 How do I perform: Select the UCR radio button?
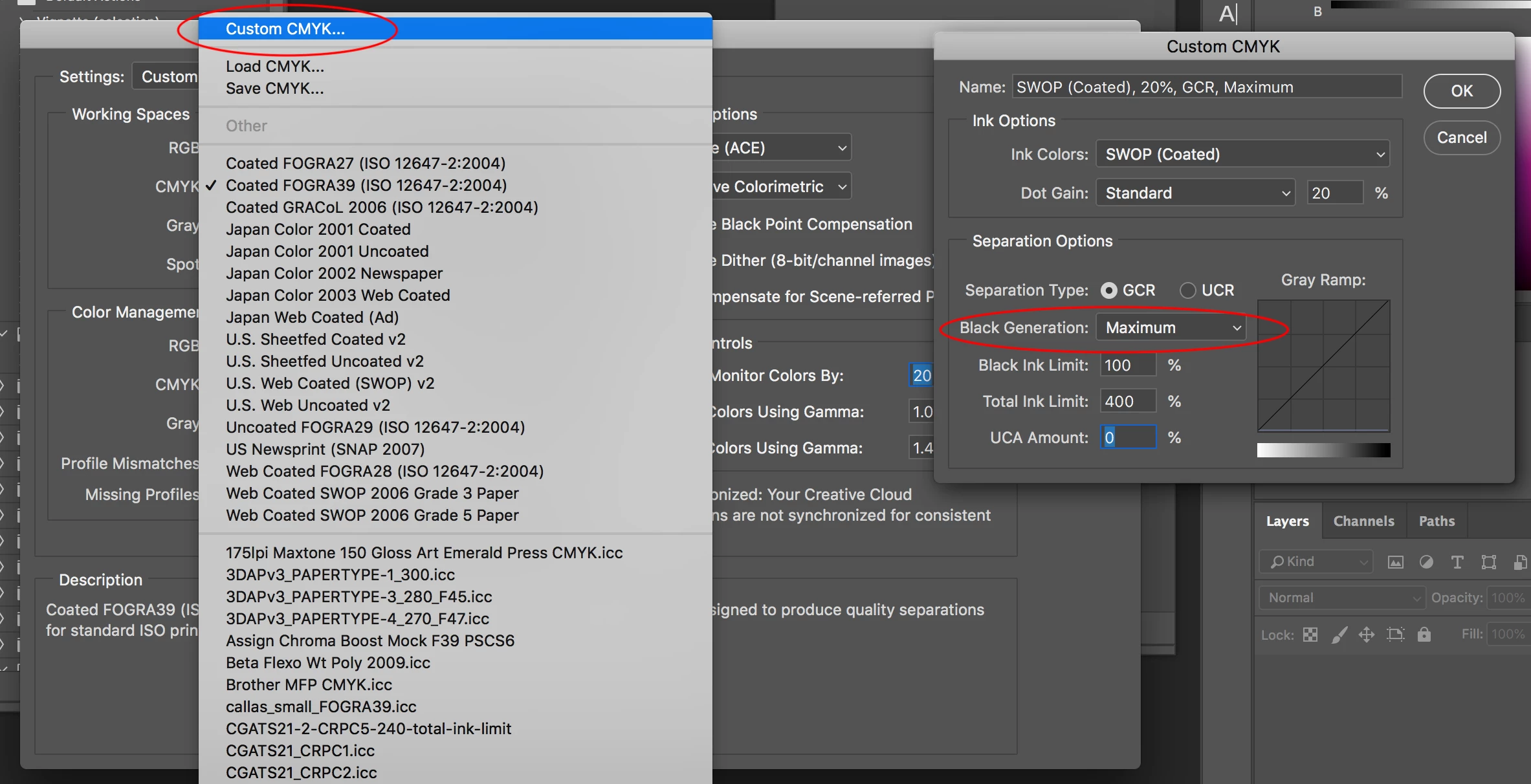1188,290
